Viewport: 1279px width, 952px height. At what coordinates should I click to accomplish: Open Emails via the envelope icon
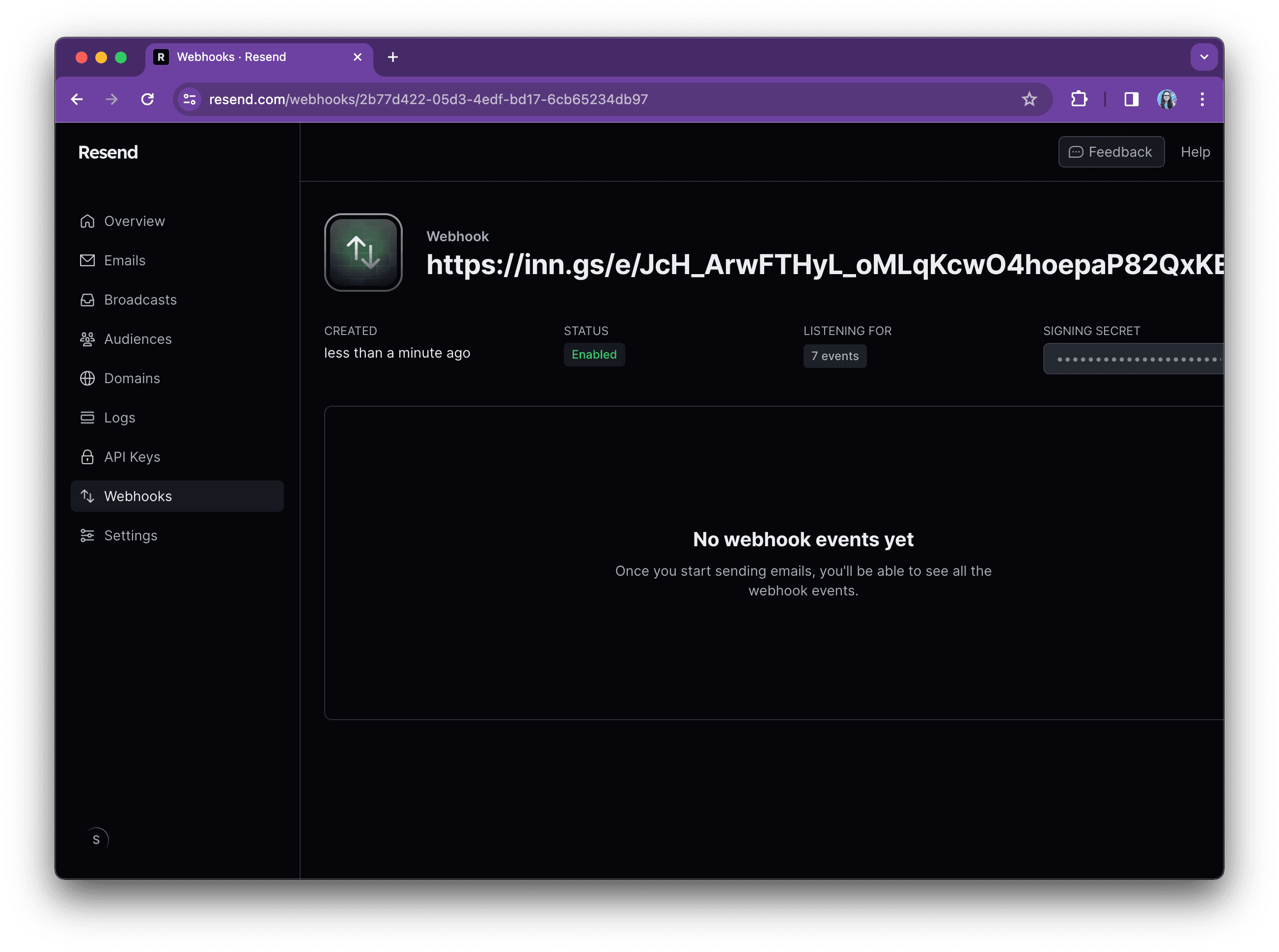tap(87, 260)
